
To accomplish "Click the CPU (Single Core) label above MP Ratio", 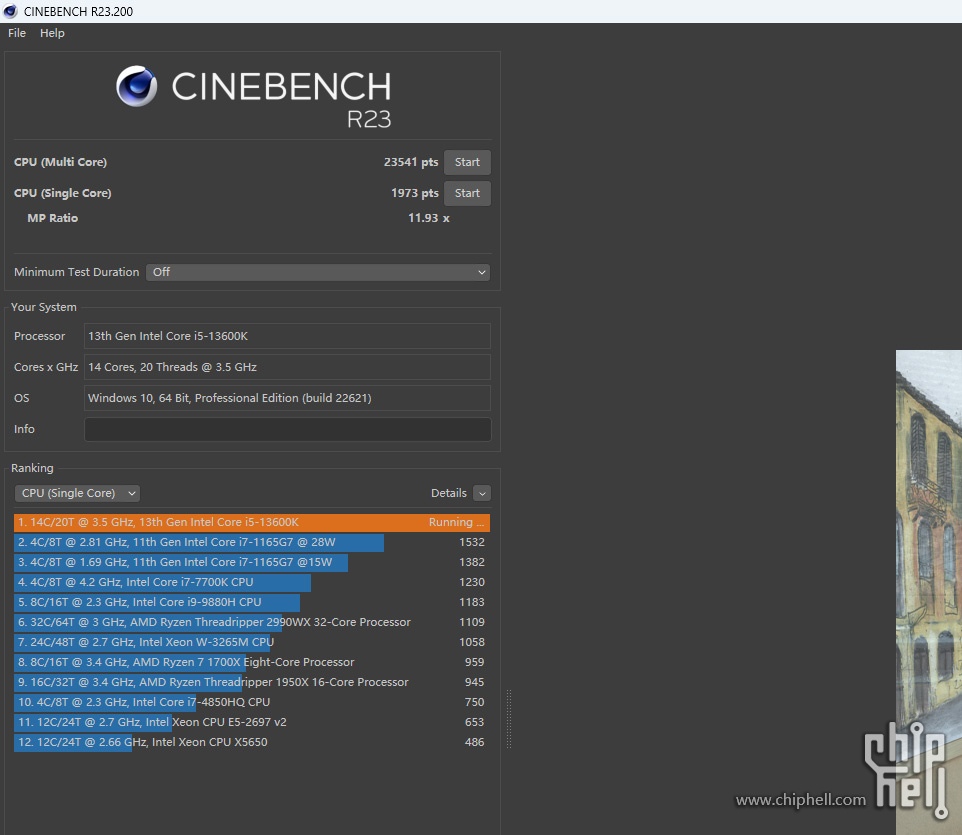I will point(63,193).
